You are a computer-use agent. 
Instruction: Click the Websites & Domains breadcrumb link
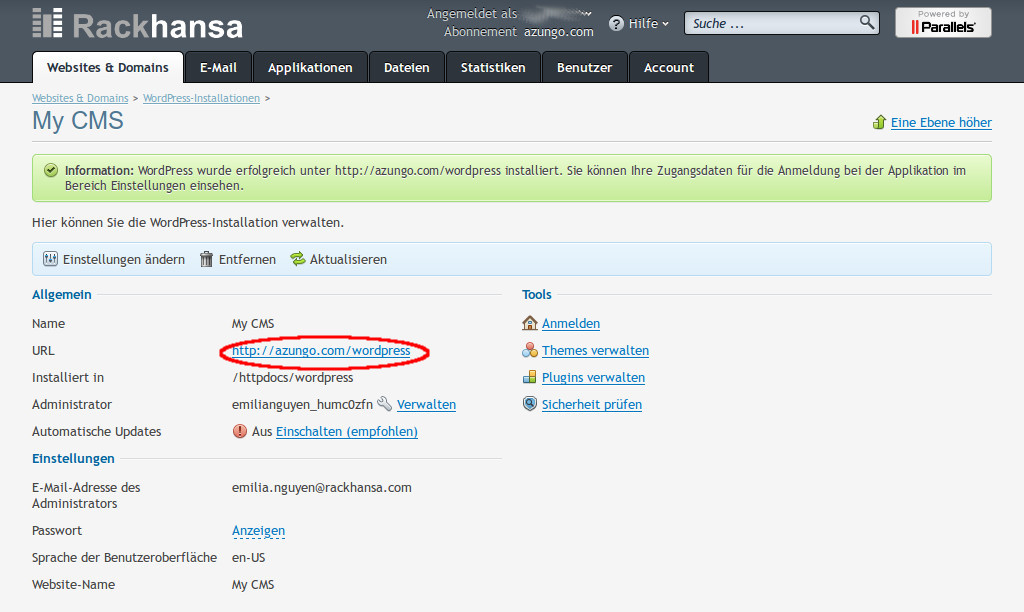pos(80,98)
